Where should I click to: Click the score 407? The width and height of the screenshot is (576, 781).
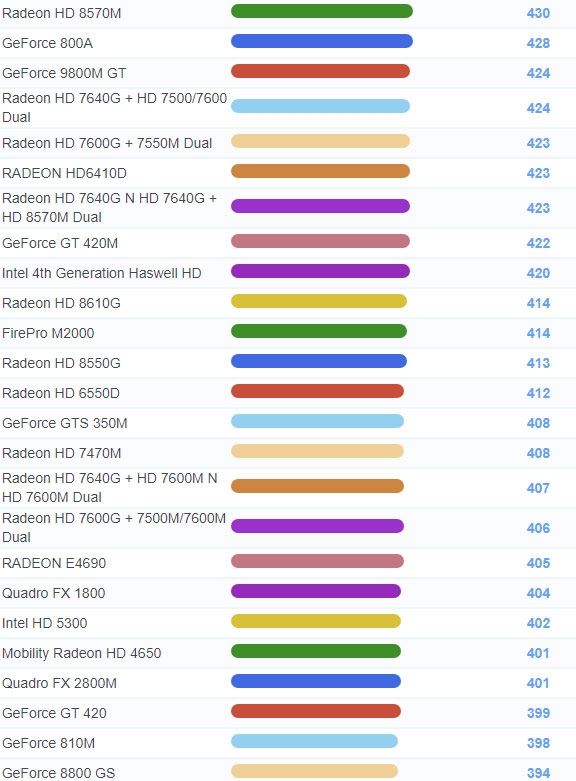(x=538, y=488)
